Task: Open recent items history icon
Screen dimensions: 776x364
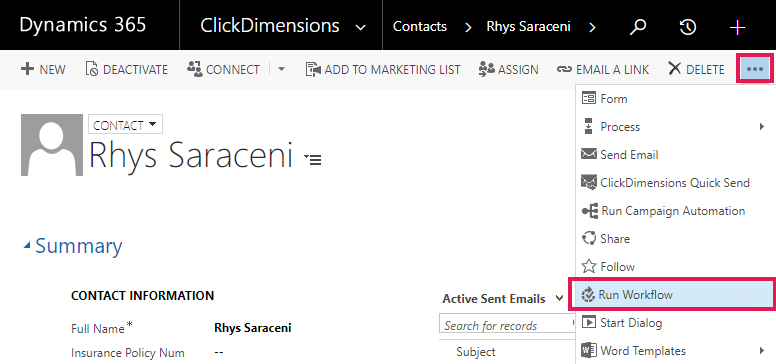Action: (x=688, y=27)
